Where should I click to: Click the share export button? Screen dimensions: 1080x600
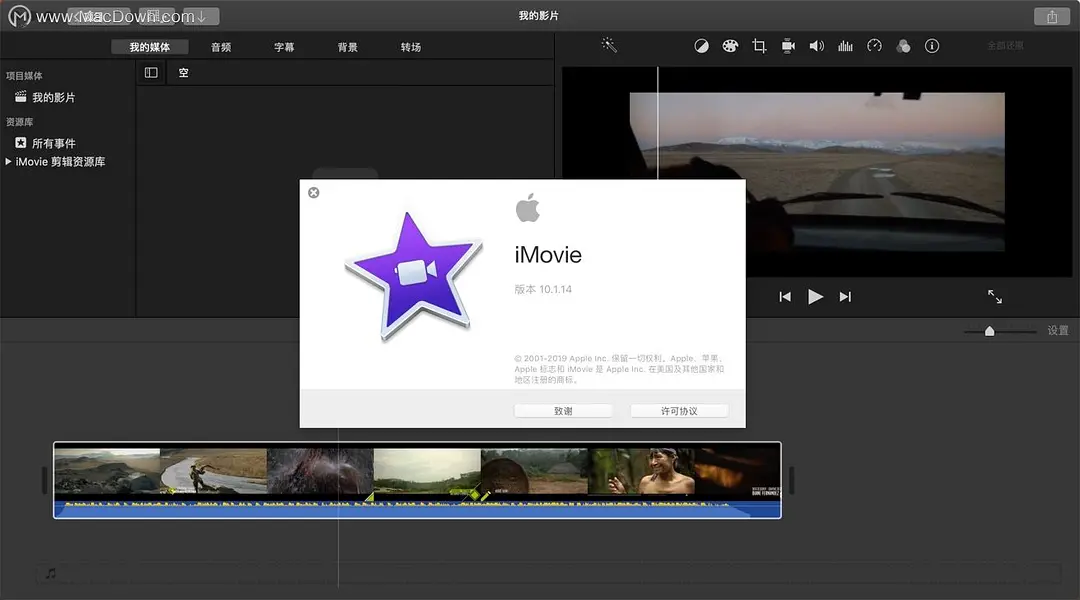pyautogui.click(x=1052, y=17)
